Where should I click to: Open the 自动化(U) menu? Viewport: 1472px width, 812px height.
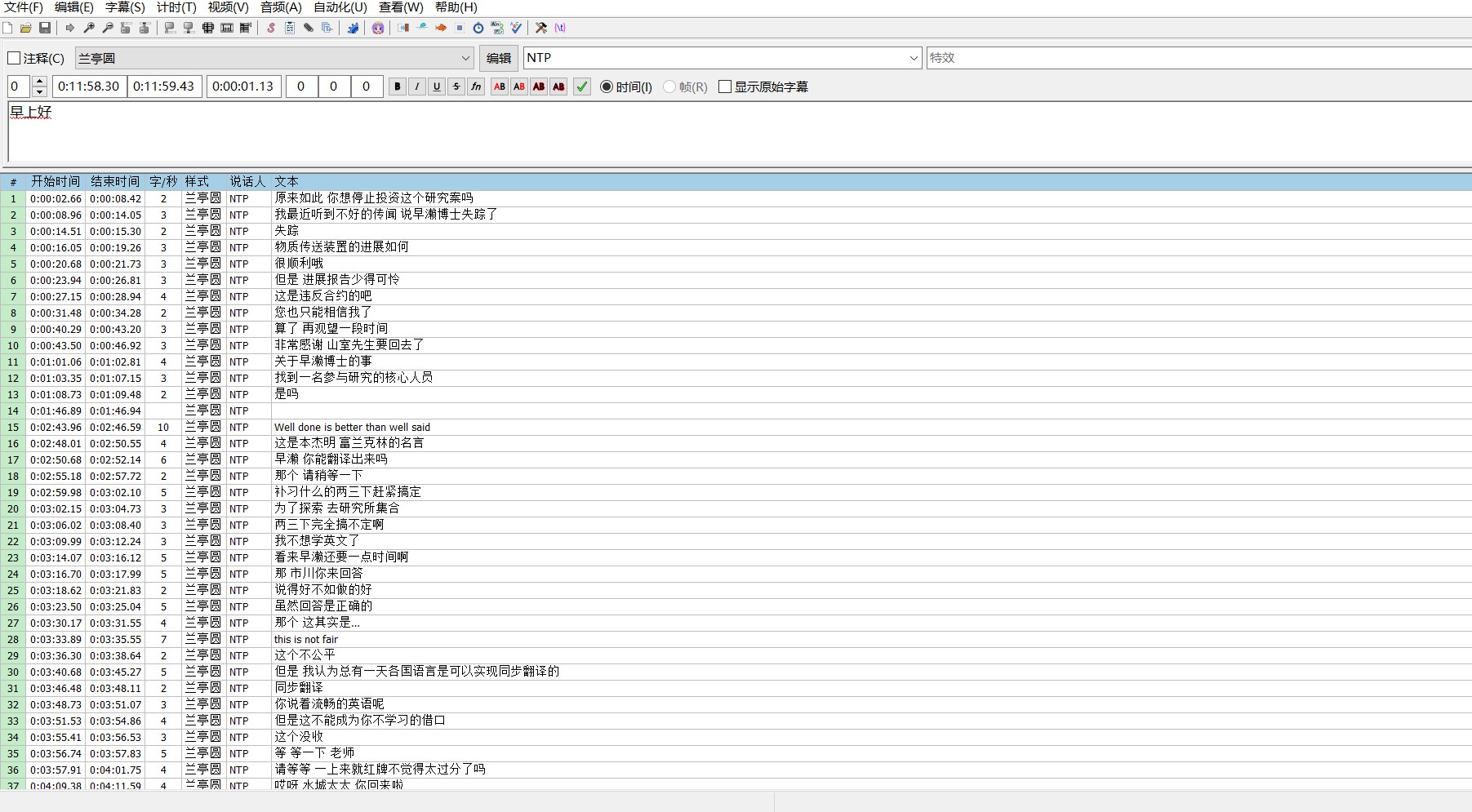[x=340, y=7]
